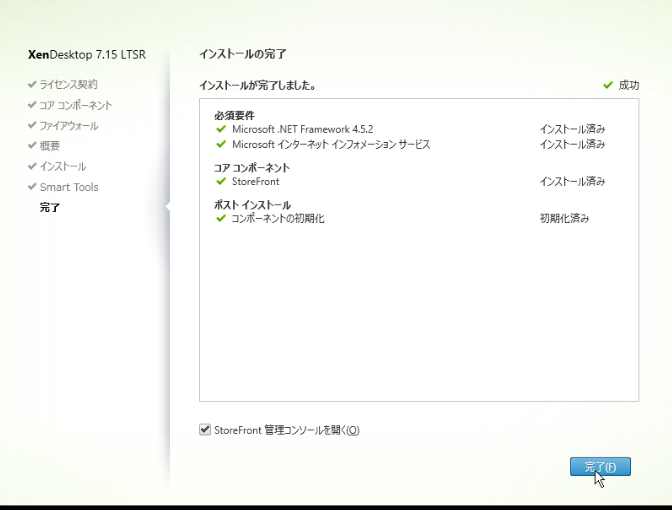
Task: Click the checkmark beside ライセンス契約 step
Action: point(32,84)
